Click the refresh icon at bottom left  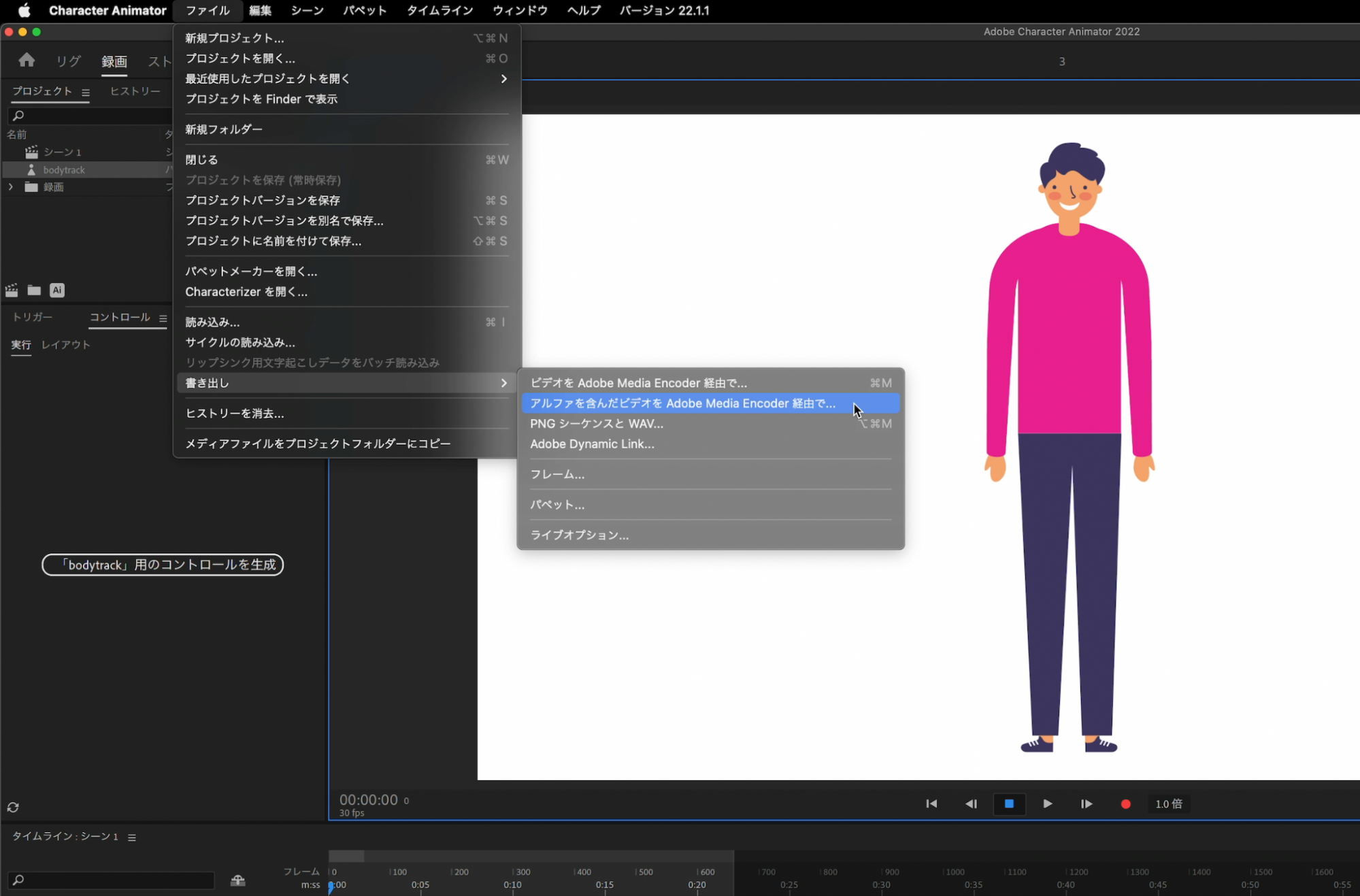coord(13,807)
